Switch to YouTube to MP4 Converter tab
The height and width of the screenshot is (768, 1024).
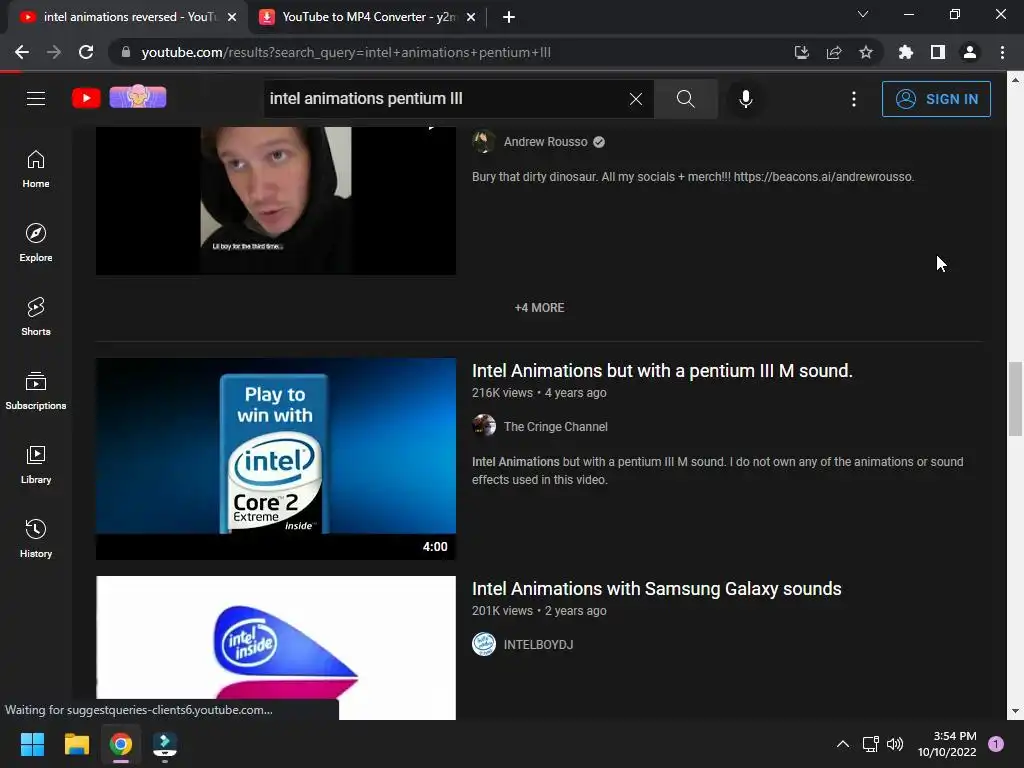[x=368, y=17]
